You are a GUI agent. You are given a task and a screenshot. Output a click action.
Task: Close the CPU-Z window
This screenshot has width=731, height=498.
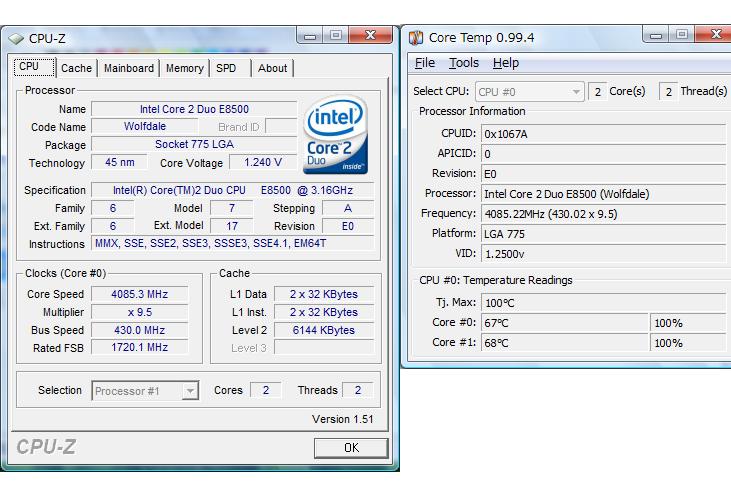(370, 35)
